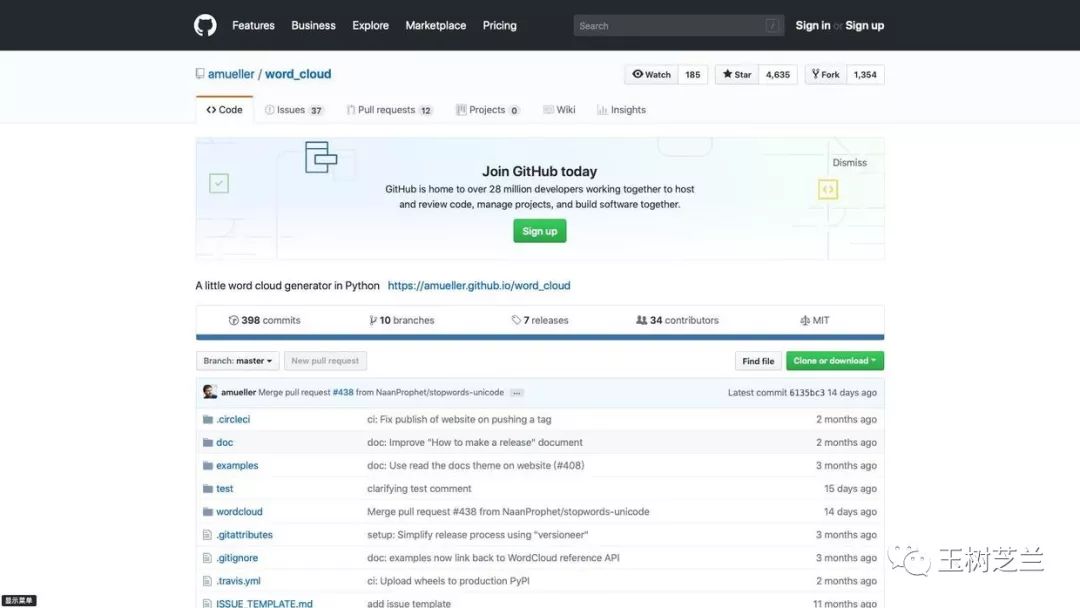Image resolution: width=1080 pixels, height=608 pixels.
Task: Open the Pricing page
Action: (499, 25)
